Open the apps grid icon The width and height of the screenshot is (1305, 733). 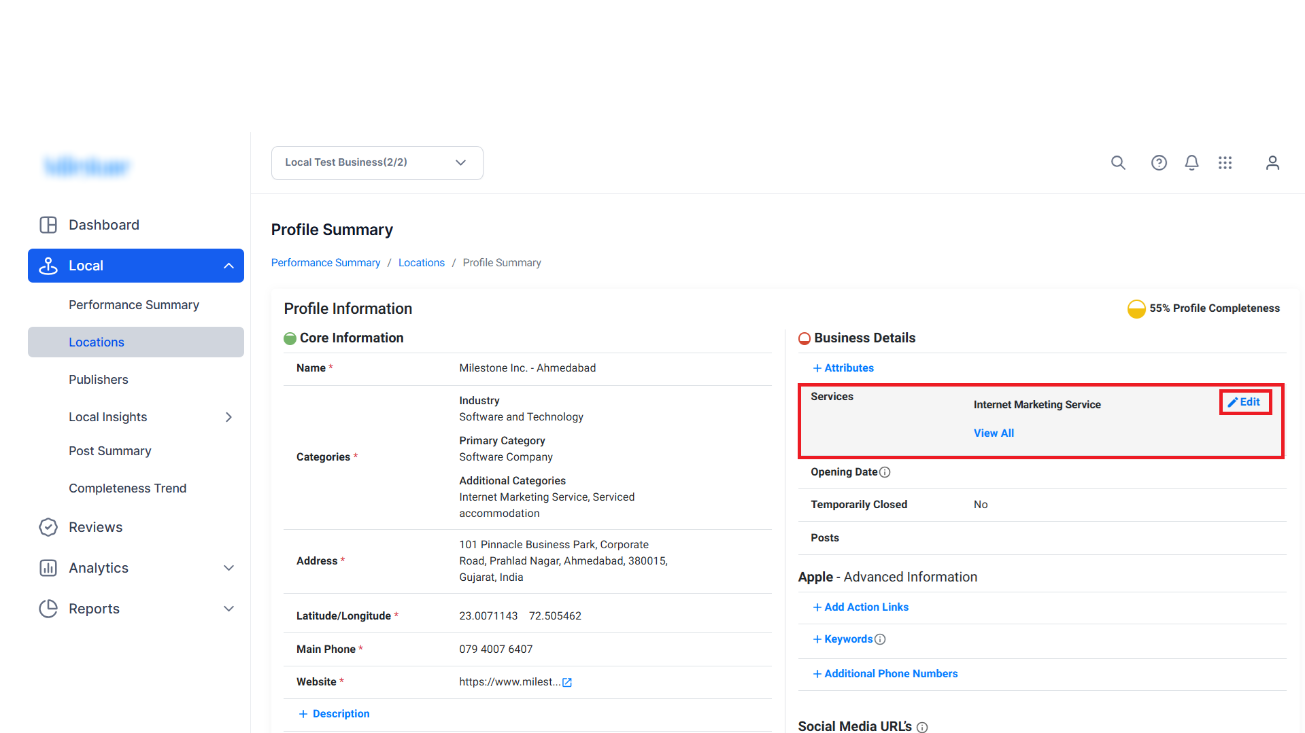tap(1225, 163)
